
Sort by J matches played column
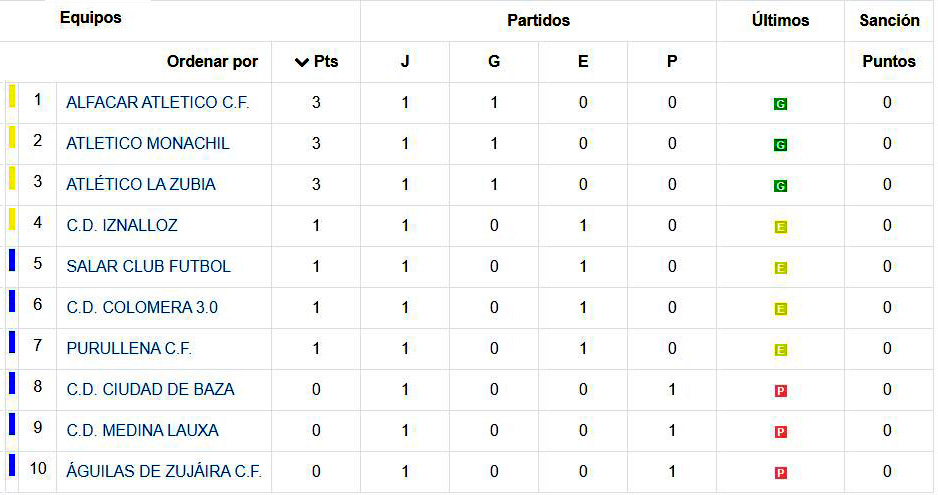point(405,62)
